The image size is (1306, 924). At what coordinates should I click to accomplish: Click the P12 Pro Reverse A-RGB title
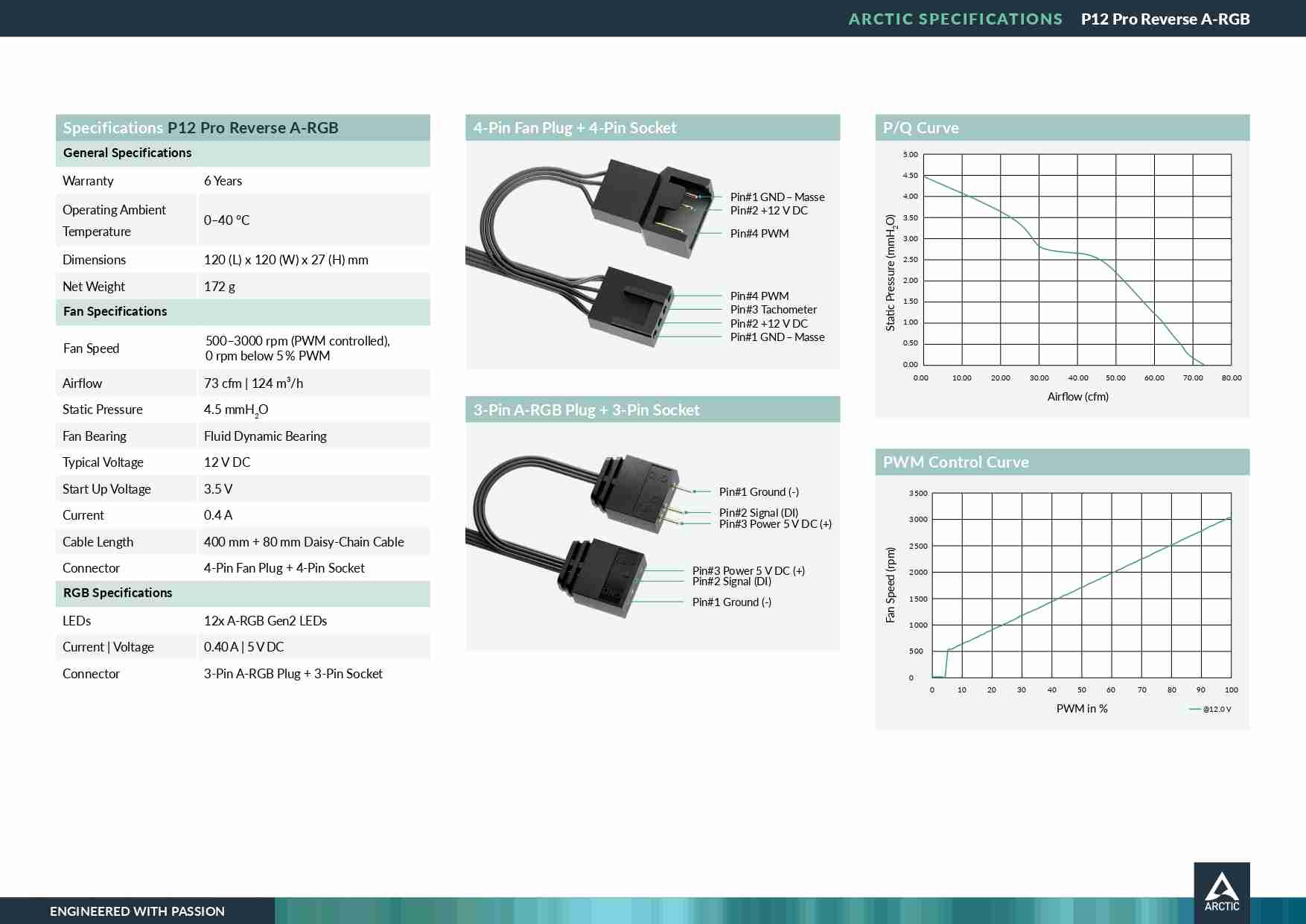point(1165,19)
